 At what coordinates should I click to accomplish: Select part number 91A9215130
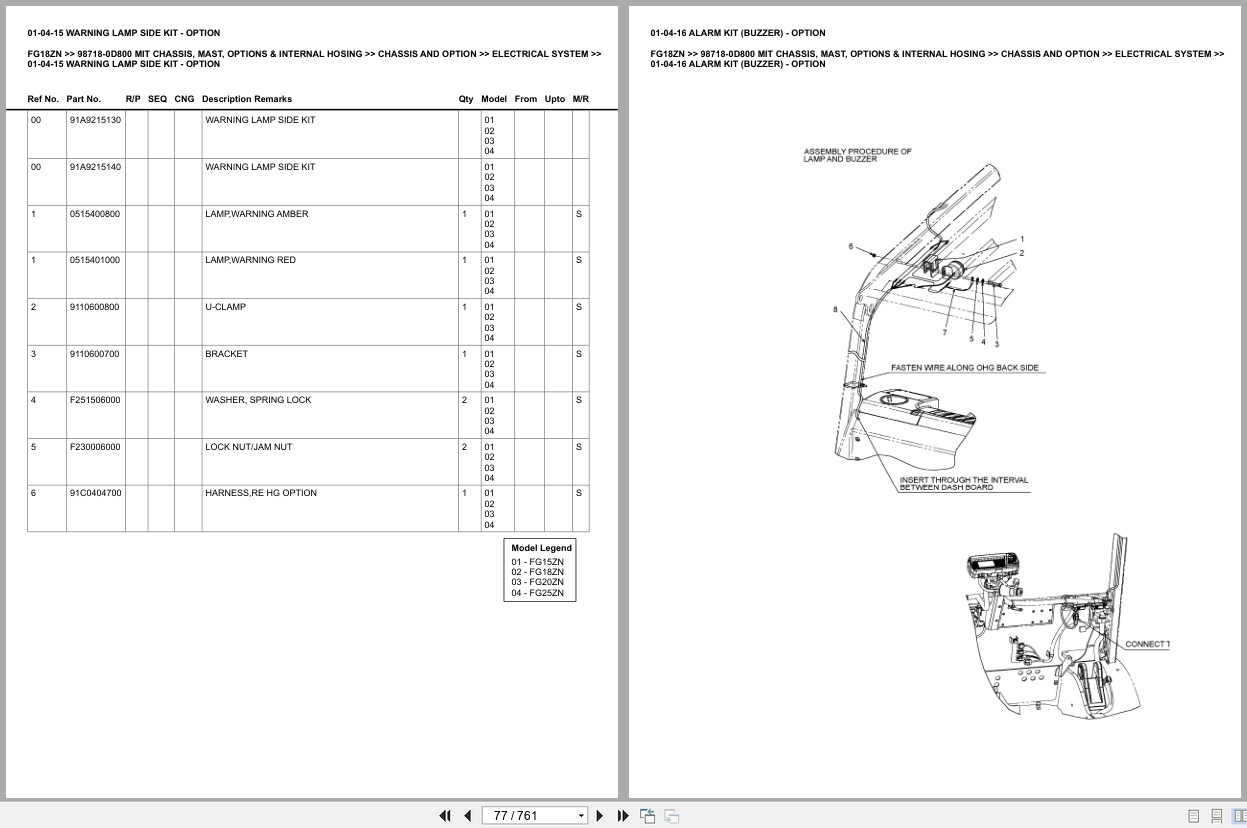pos(95,120)
